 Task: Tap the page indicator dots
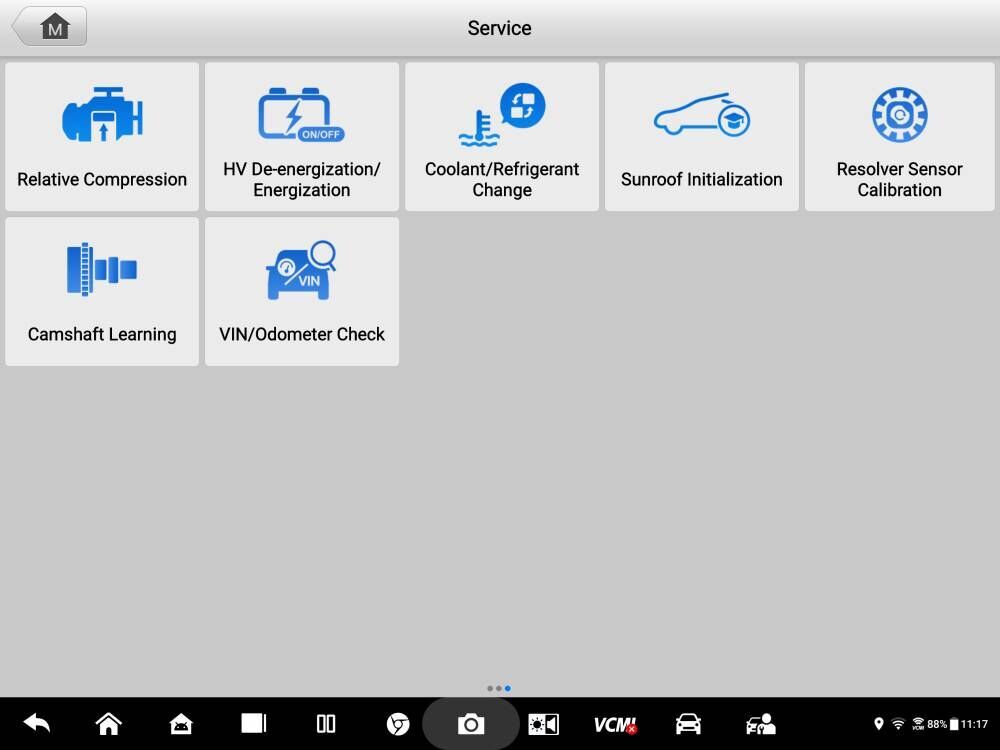[499, 688]
